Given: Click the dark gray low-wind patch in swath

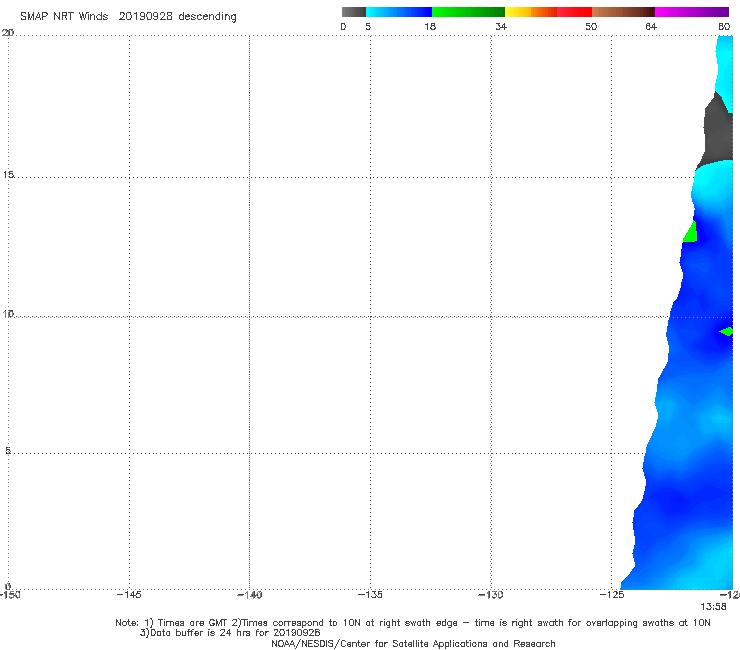Looking at the screenshot, I should point(717,130).
